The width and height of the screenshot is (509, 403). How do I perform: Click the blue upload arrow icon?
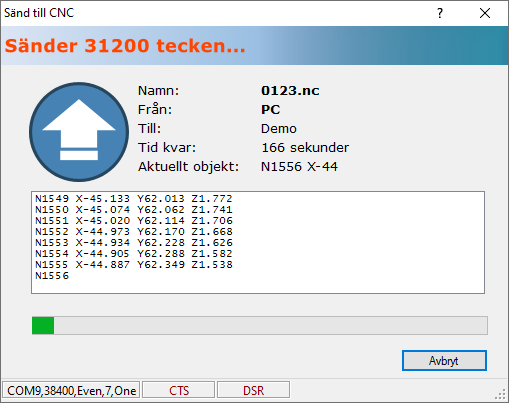(79, 132)
